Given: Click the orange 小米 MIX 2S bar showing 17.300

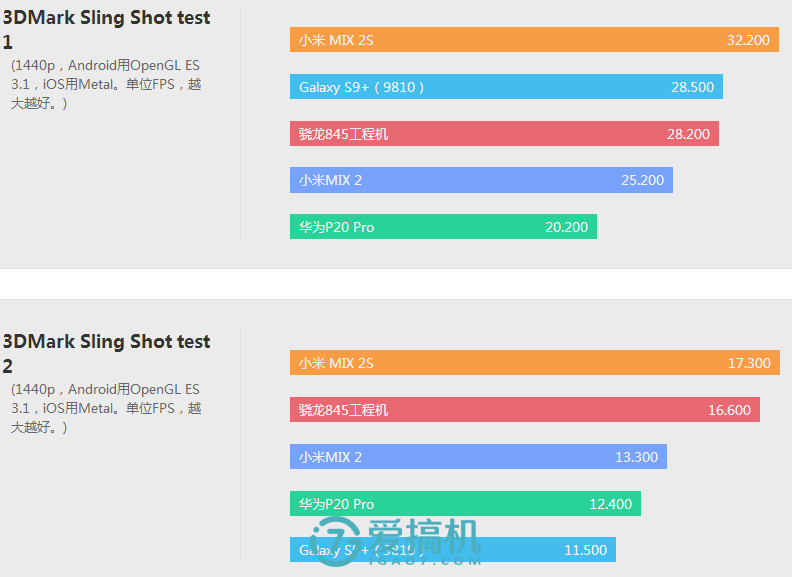Looking at the screenshot, I should pyautogui.click(x=535, y=362).
